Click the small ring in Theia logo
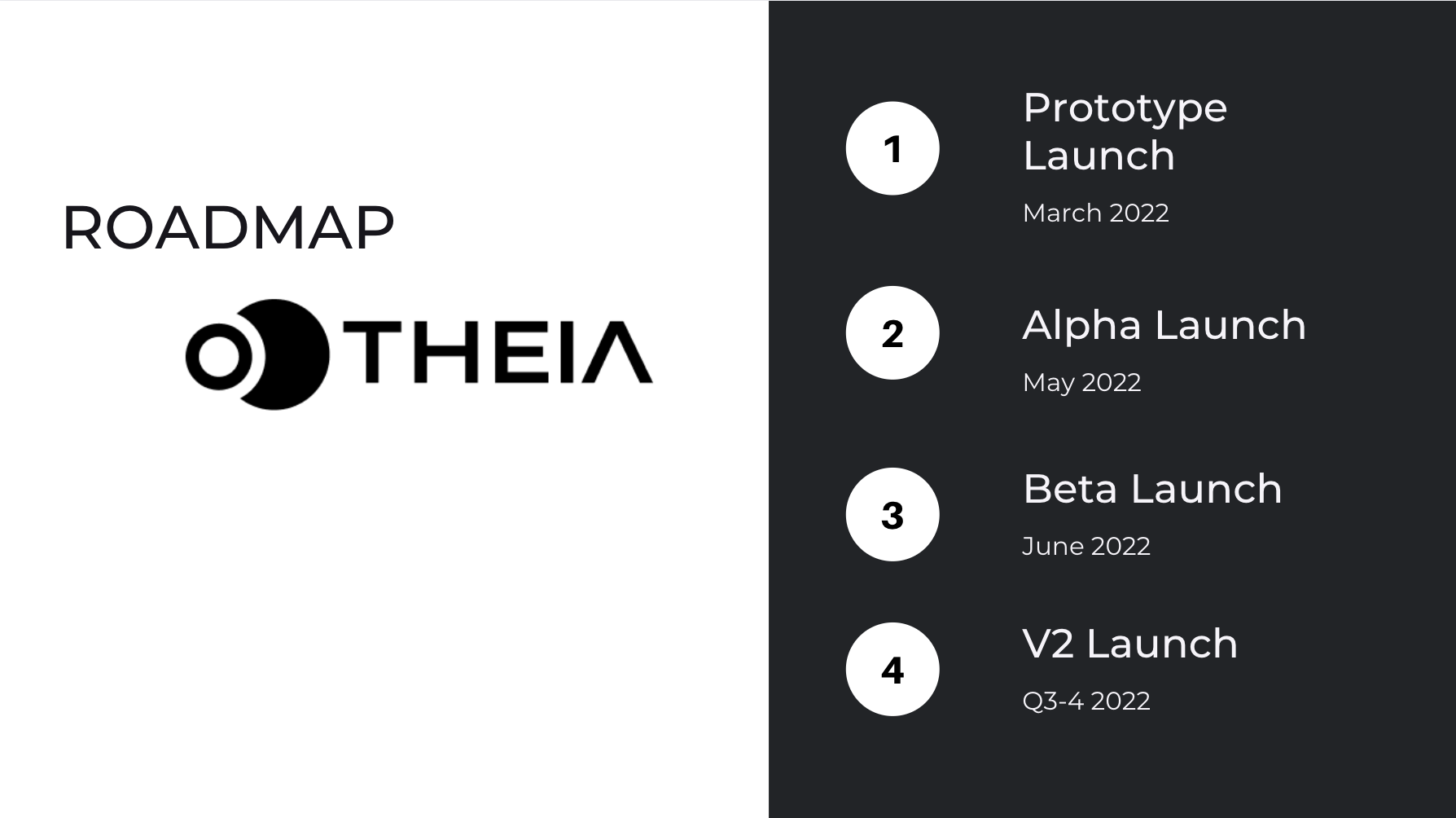This screenshot has width=1456, height=818. pyautogui.click(x=218, y=357)
